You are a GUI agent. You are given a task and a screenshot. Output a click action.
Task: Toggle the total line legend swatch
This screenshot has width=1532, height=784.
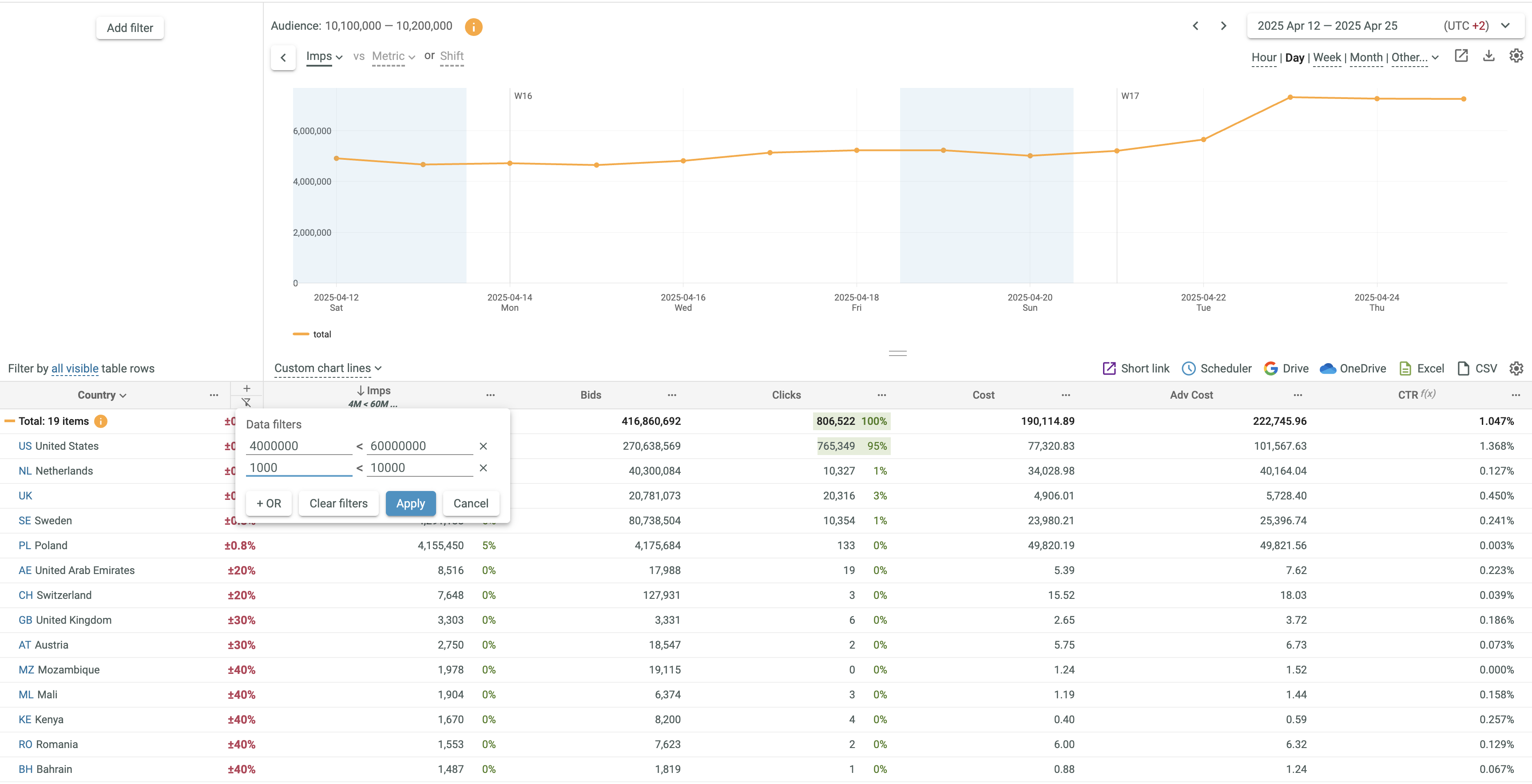(x=301, y=334)
